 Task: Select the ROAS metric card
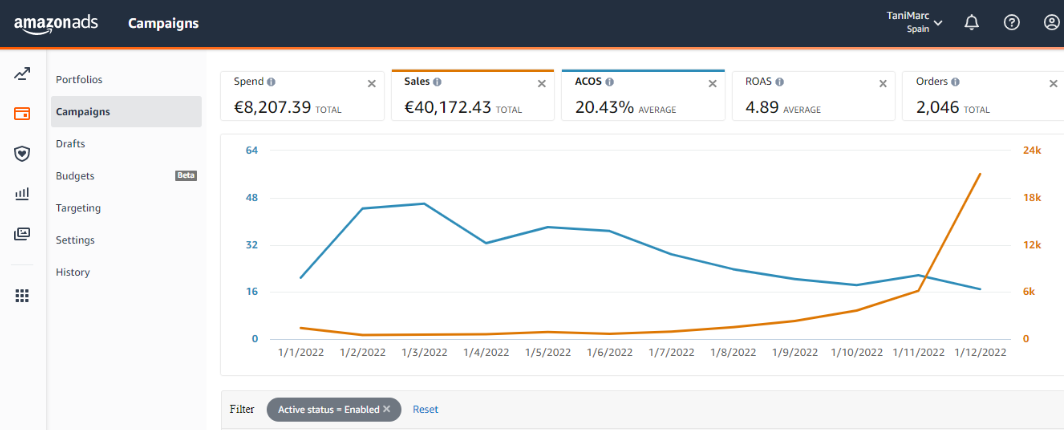(x=814, y=96)
